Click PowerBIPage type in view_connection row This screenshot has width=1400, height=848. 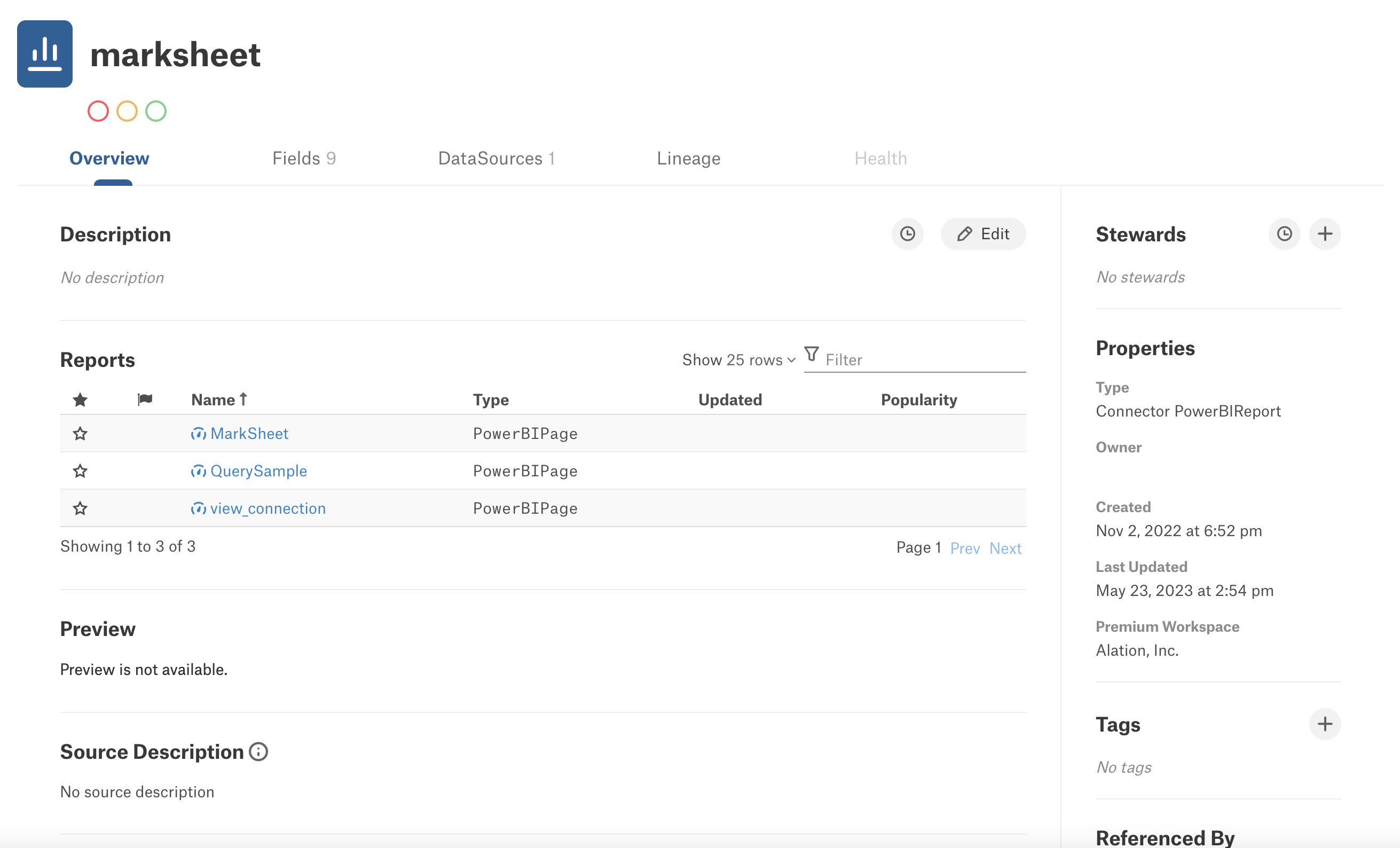(525, 508)
